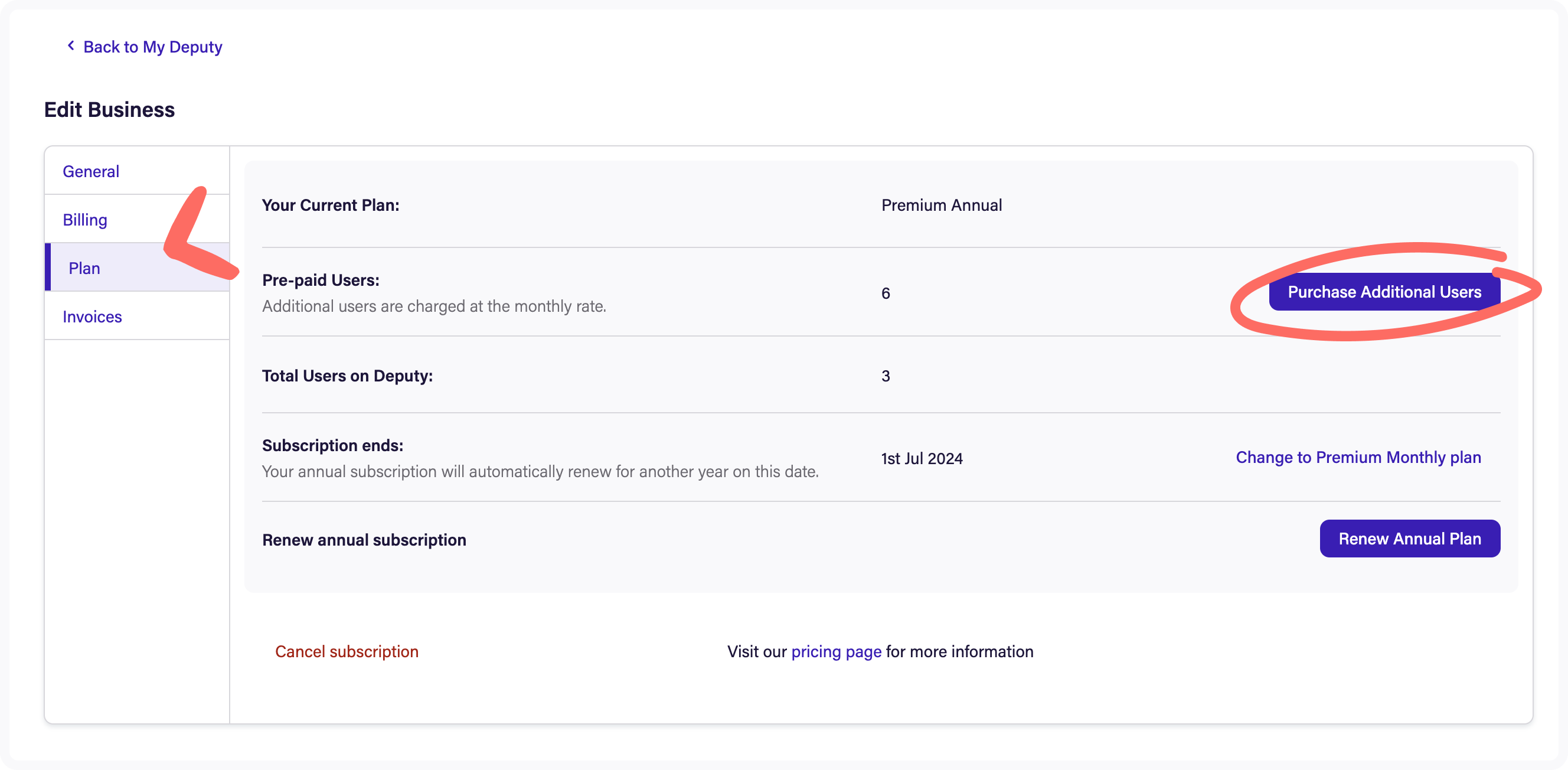Open the Invoices tab
This screenshot has height=770, width=1568.
point(92,317)
